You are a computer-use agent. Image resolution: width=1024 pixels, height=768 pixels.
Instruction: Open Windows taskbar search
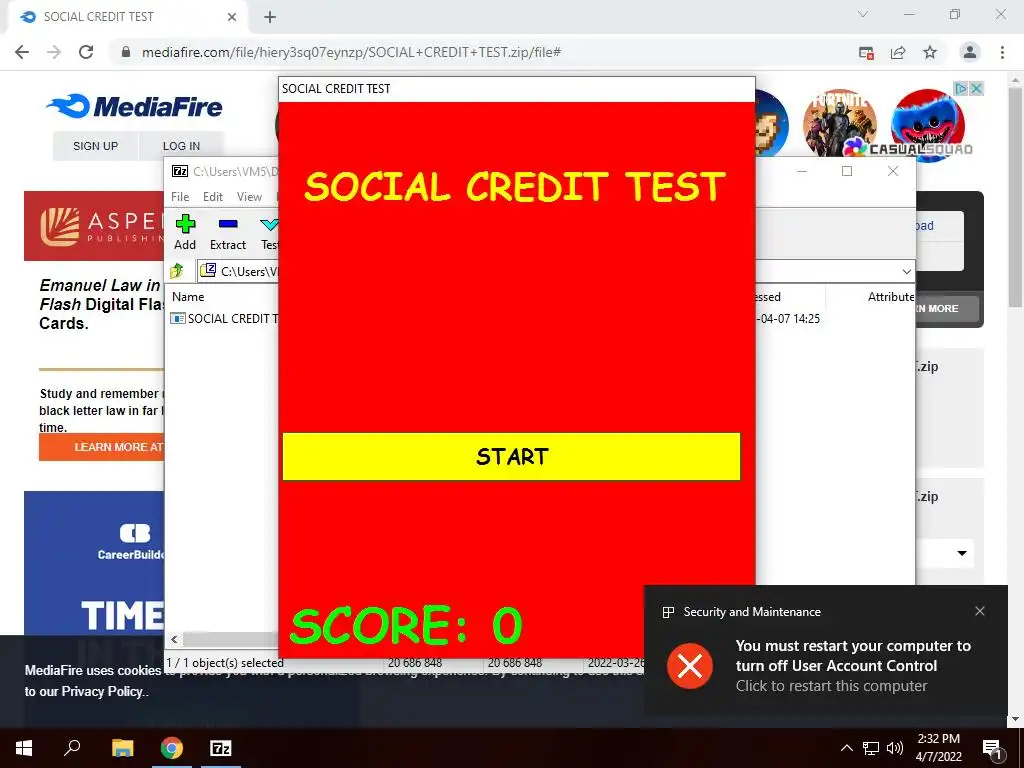[x=72, y=748]
